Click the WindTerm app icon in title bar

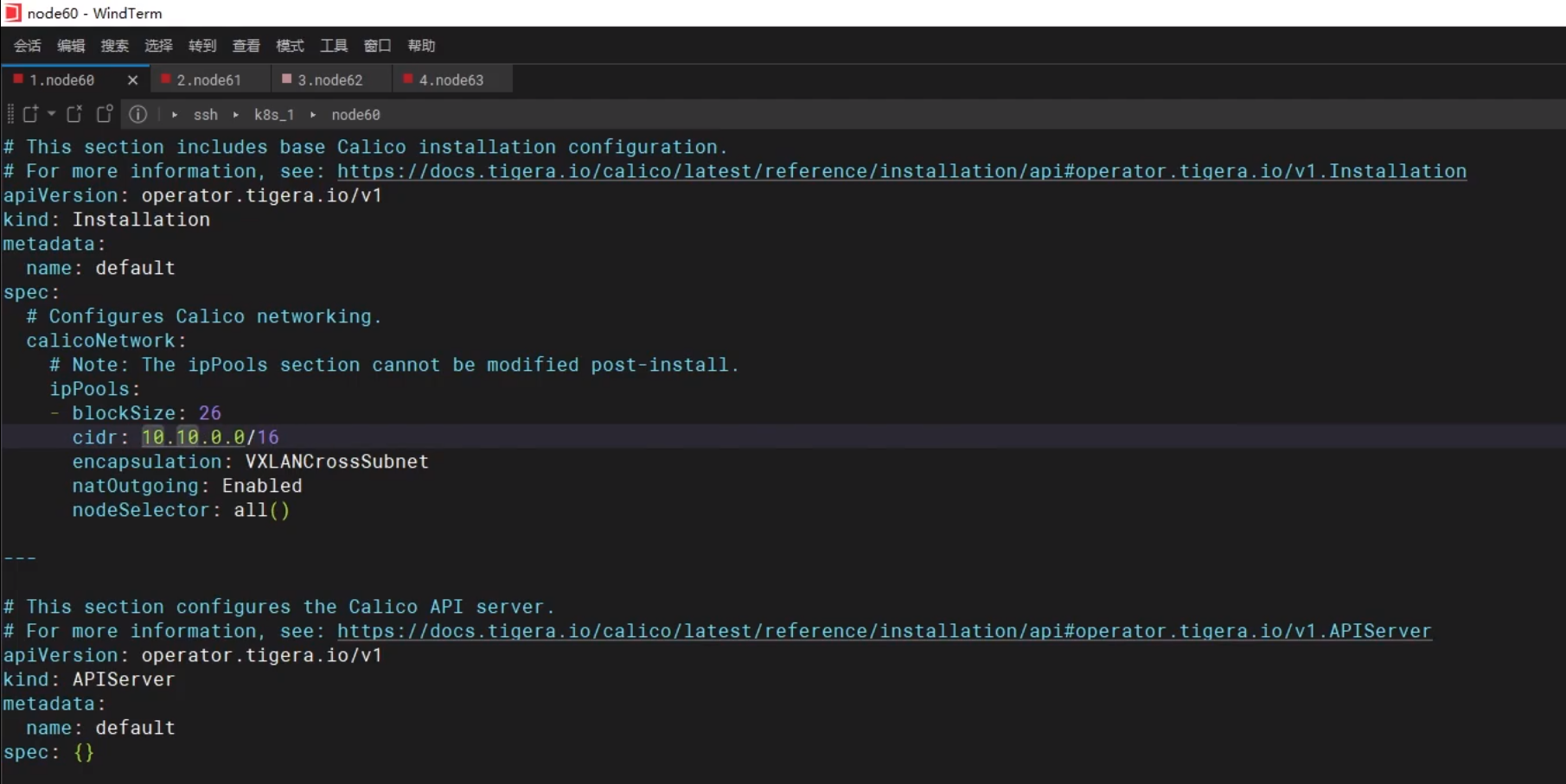tap(12, 13)
